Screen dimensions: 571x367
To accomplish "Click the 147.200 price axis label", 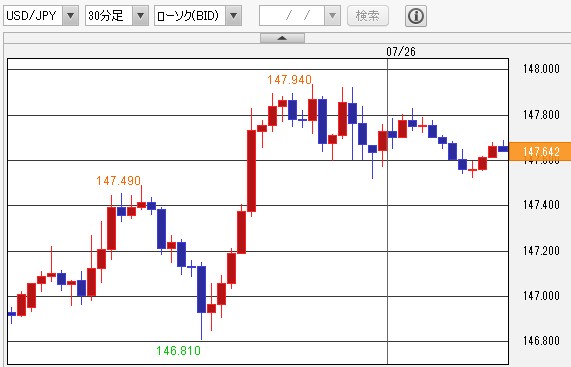I will 541,251.
